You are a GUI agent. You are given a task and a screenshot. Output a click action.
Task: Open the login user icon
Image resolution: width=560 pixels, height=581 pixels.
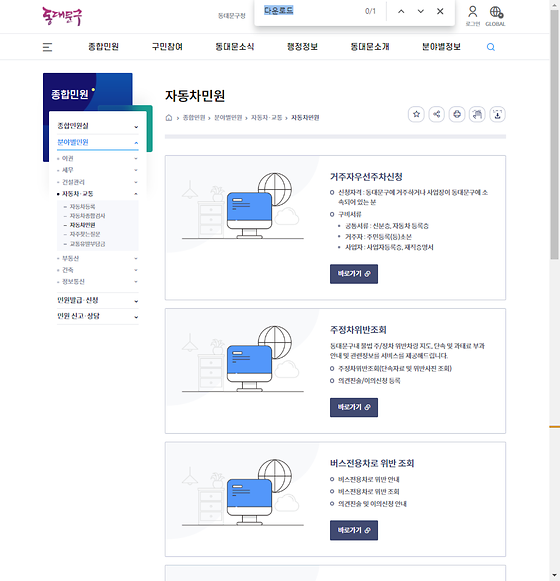[473, 16]
